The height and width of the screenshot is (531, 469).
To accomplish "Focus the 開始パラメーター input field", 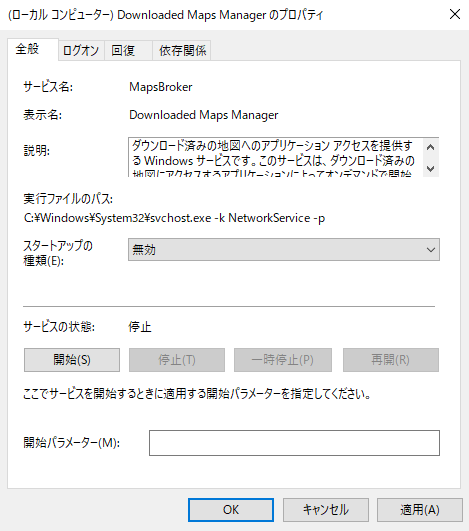I will click(x=294, y=443).
